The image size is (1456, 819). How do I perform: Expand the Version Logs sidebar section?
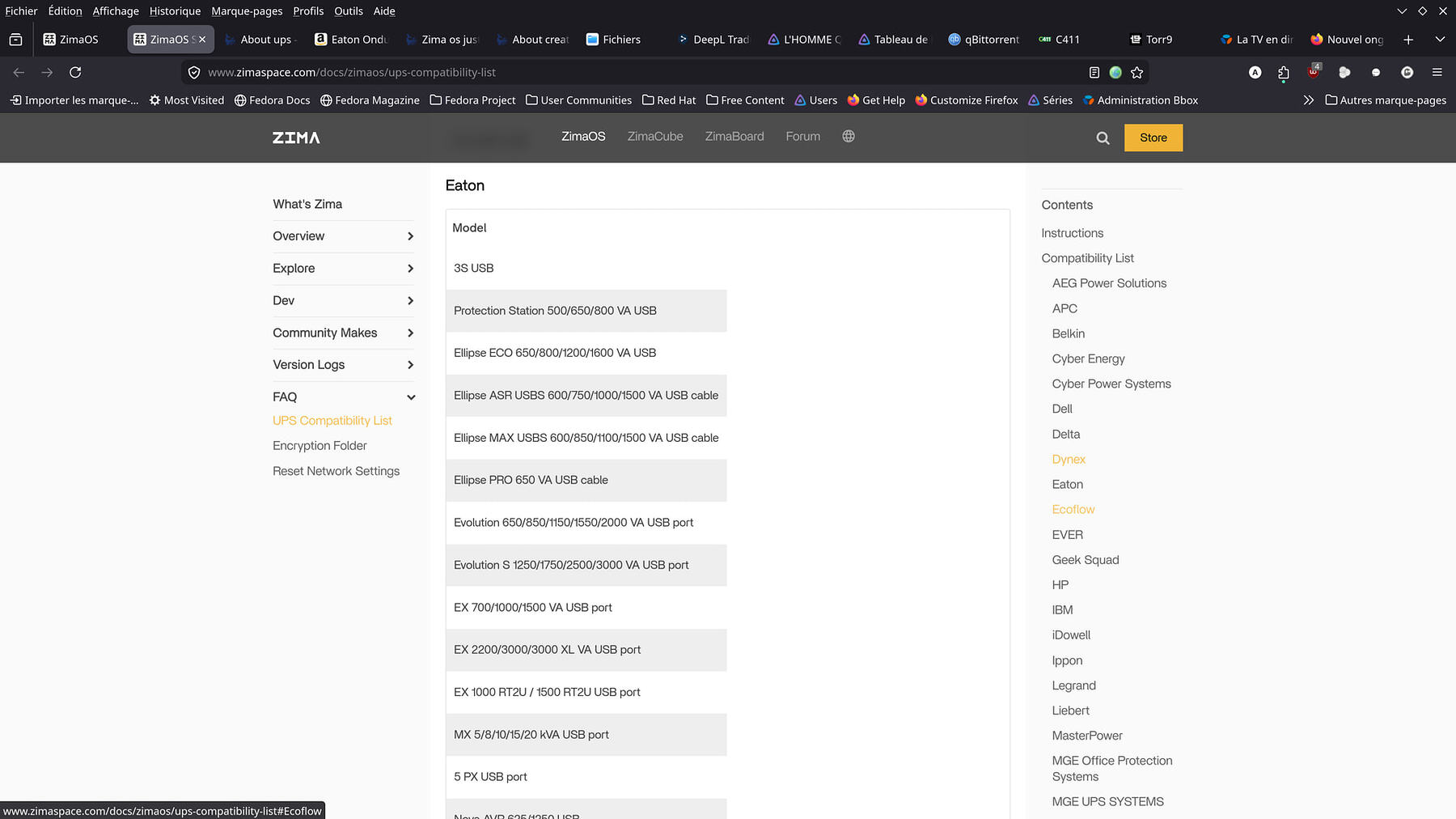343,365
